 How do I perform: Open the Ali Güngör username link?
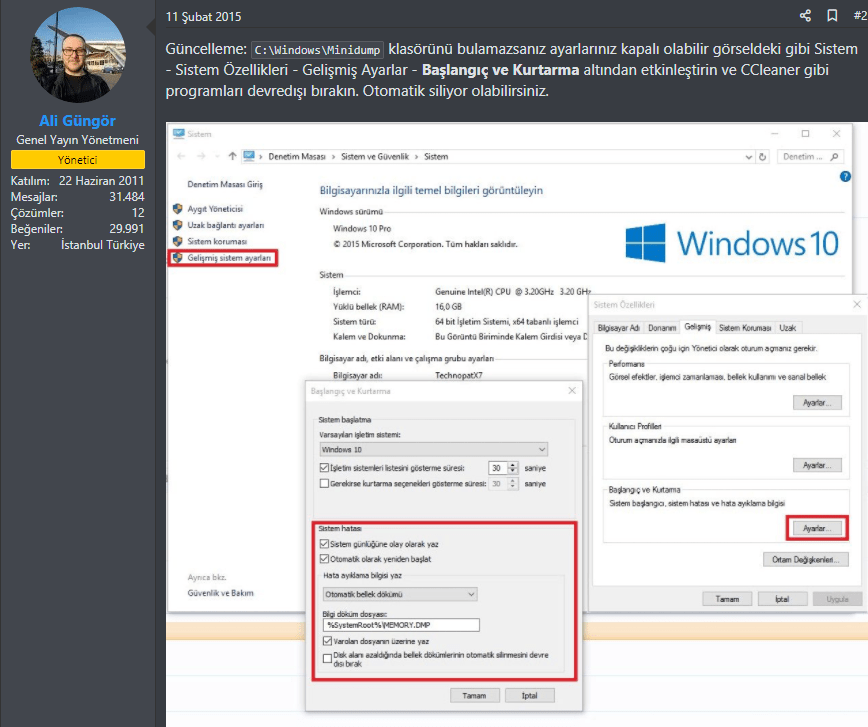pos(78,121)
